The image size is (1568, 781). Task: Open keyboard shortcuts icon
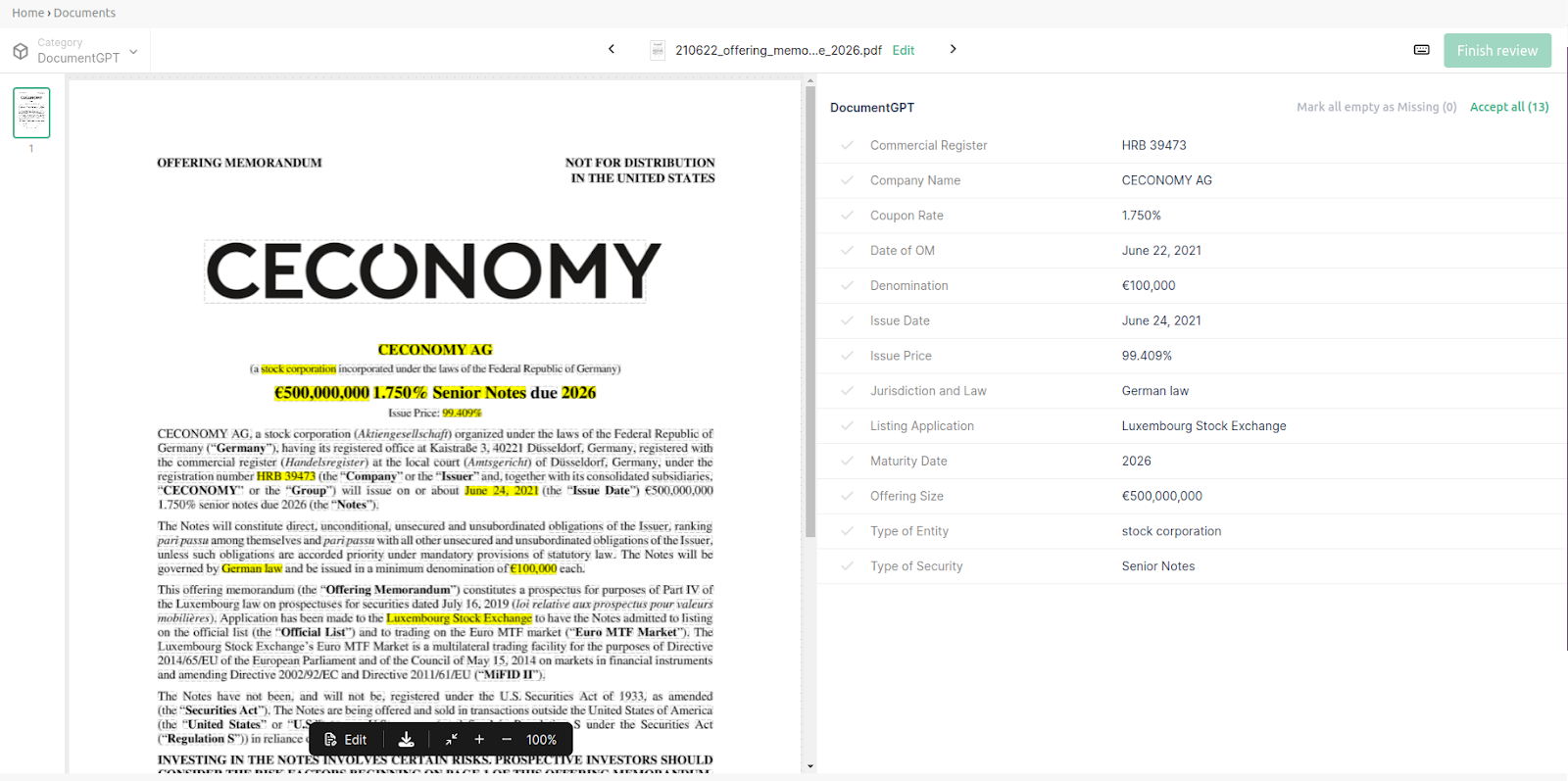click(x=1421, y=50)
